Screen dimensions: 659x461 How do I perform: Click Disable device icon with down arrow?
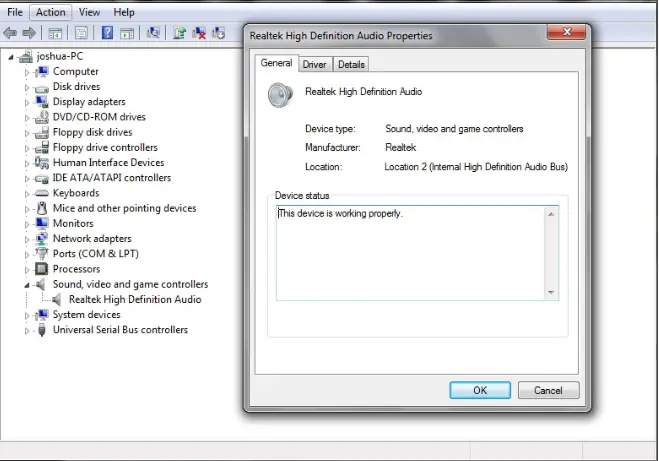(x=219, y=33)
